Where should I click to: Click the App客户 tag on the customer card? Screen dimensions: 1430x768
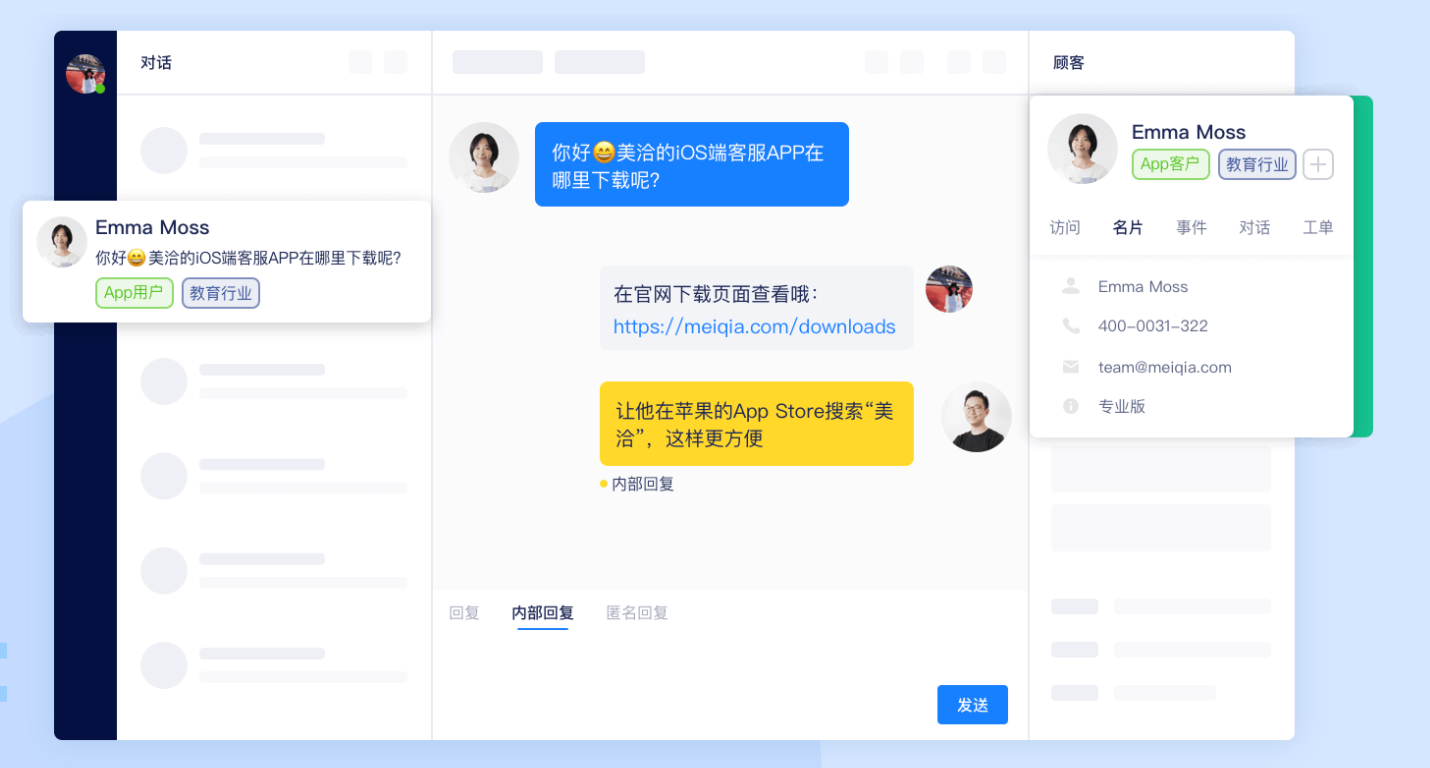[1170, 164]
